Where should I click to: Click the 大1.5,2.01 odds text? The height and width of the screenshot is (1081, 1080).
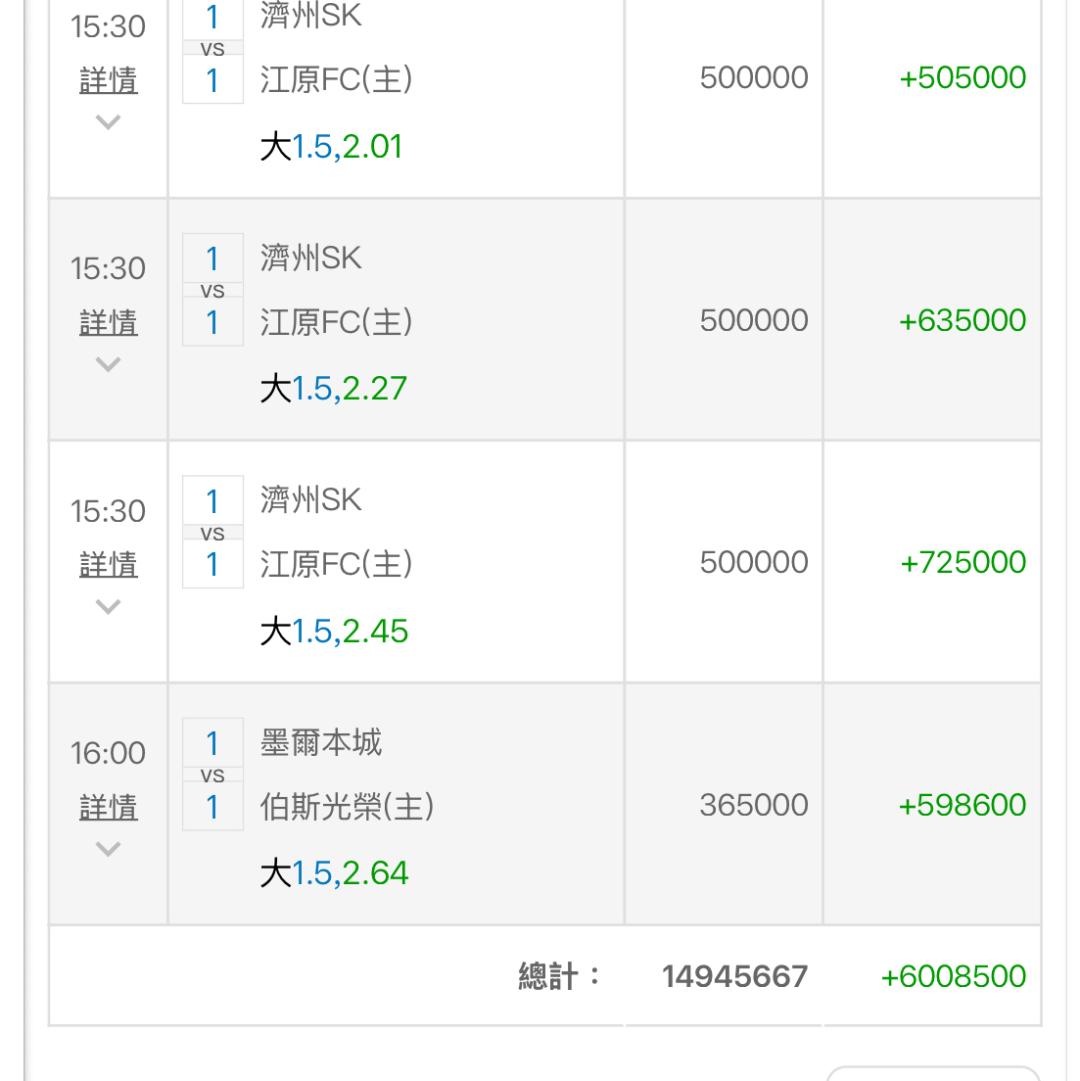point(331,148)
